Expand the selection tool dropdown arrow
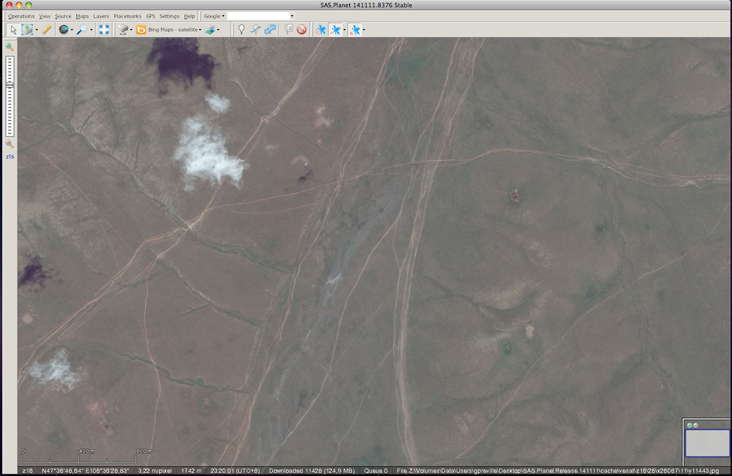732x476 pixels. click(x=37, y=30)
